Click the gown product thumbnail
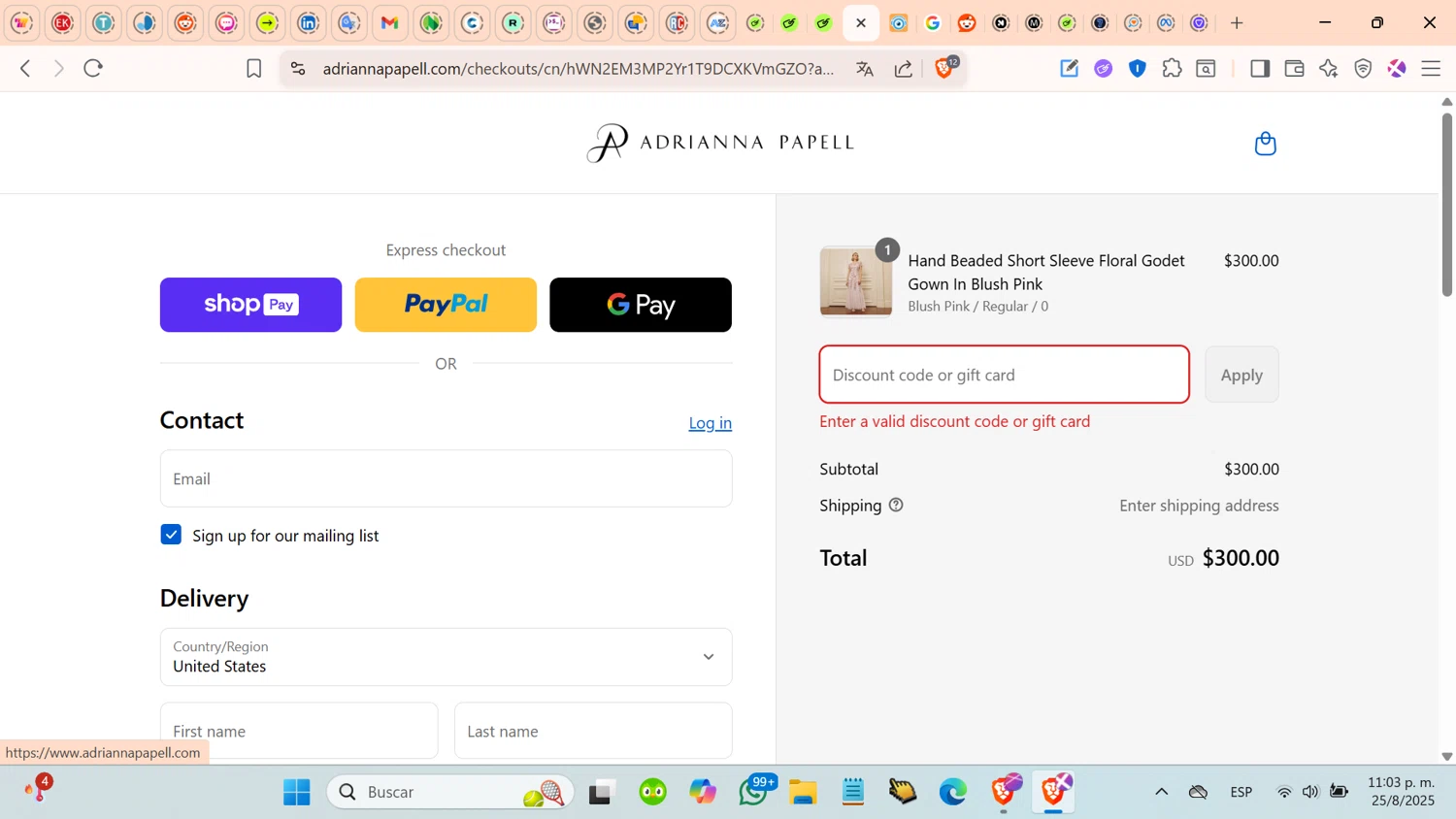This screenshot has width=1456, height=819. 855,281
